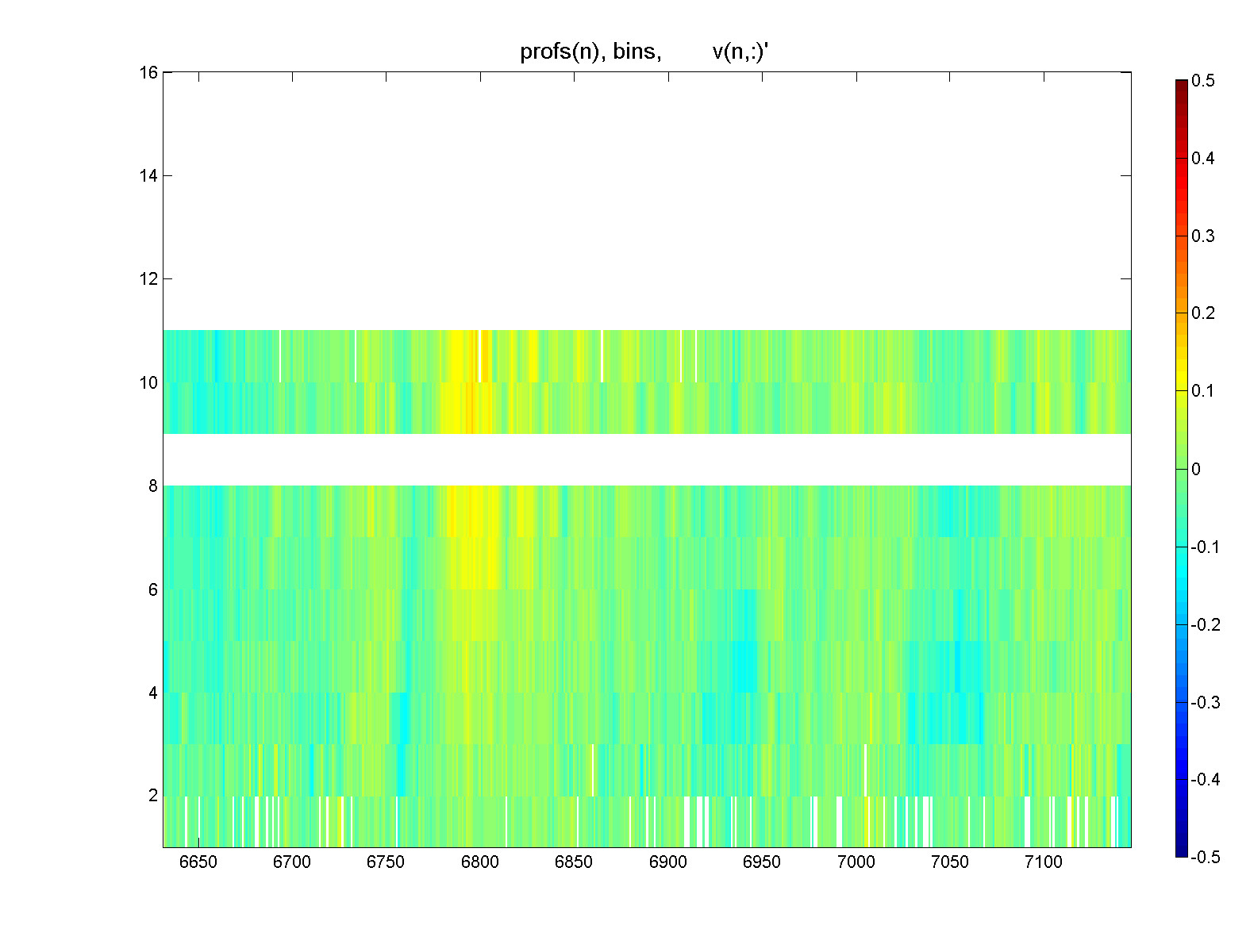Click the colorbar label -0.4
This screenshot has width=1250, height=952.
click(x=1206, y=779)
